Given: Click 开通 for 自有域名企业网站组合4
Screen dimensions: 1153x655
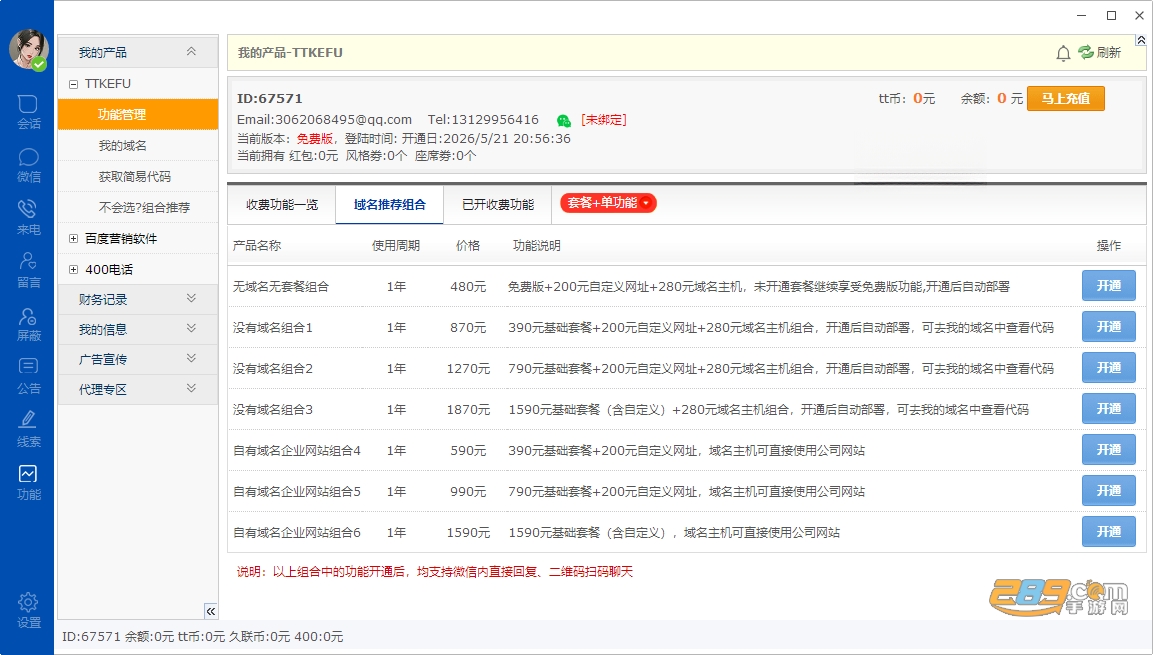Looking at the screenshot, I should coord(1108,450).
